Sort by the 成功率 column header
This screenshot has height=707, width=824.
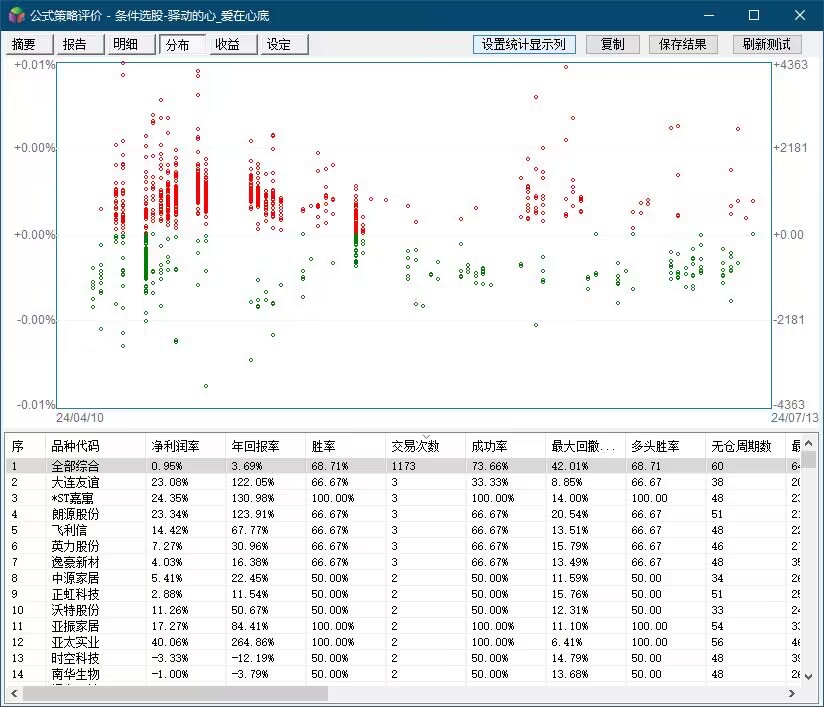506,446
